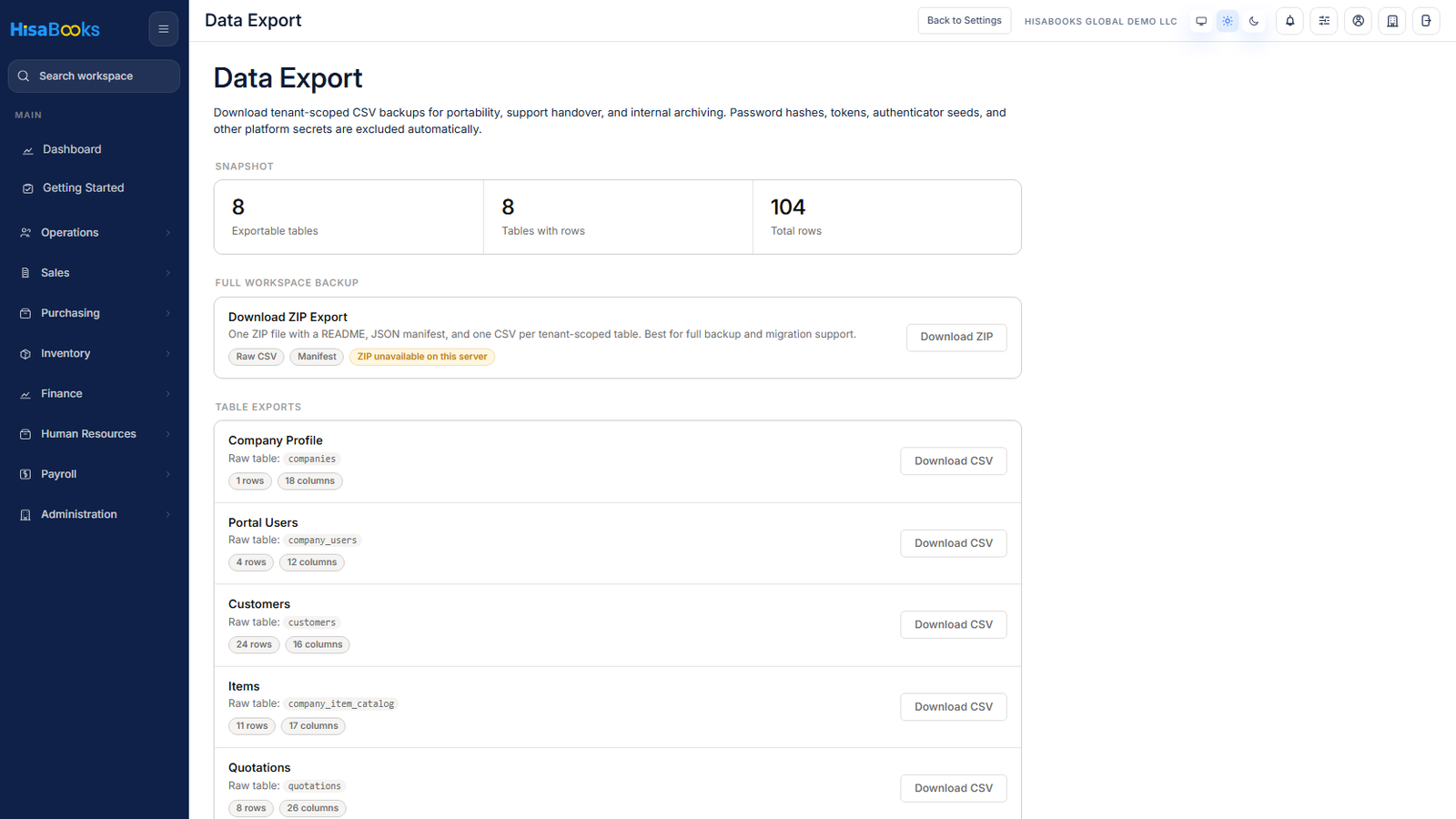Click the 24 rows badge
1456x819 pixels.
tap(254, 645)
